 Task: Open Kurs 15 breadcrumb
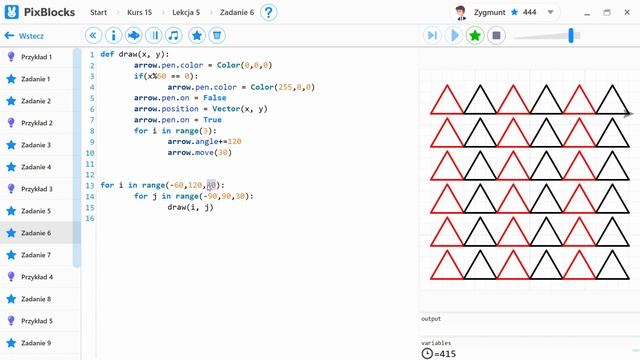139,12
